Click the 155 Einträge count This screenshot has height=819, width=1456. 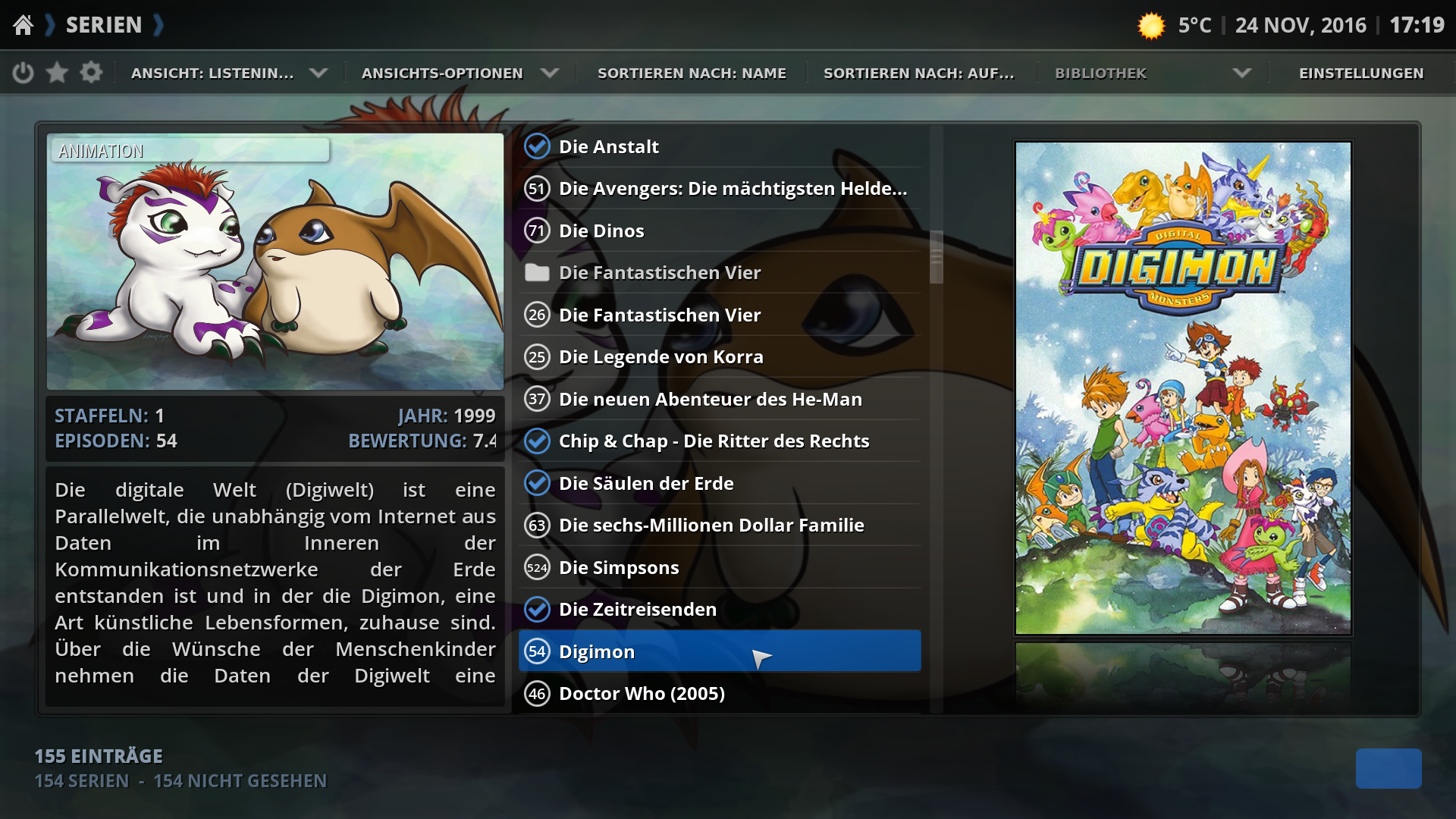pyautogui.click(x=99, y=756)
